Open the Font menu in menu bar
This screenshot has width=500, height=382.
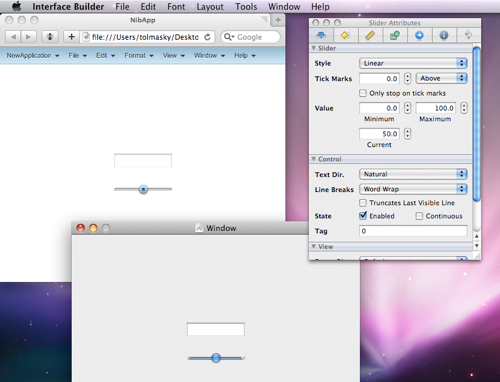pos(176,7)
